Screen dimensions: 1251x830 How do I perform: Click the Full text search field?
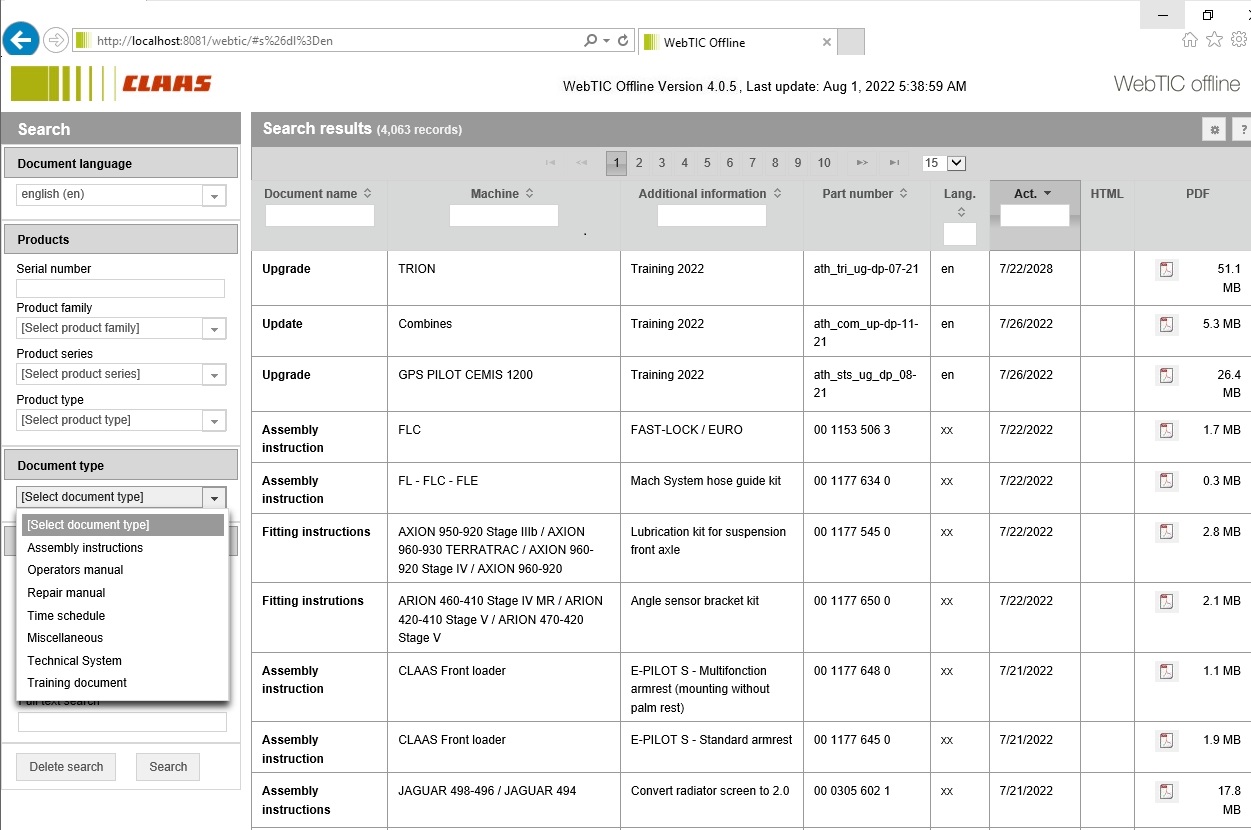pyautogui.click(x=122, y=722)
